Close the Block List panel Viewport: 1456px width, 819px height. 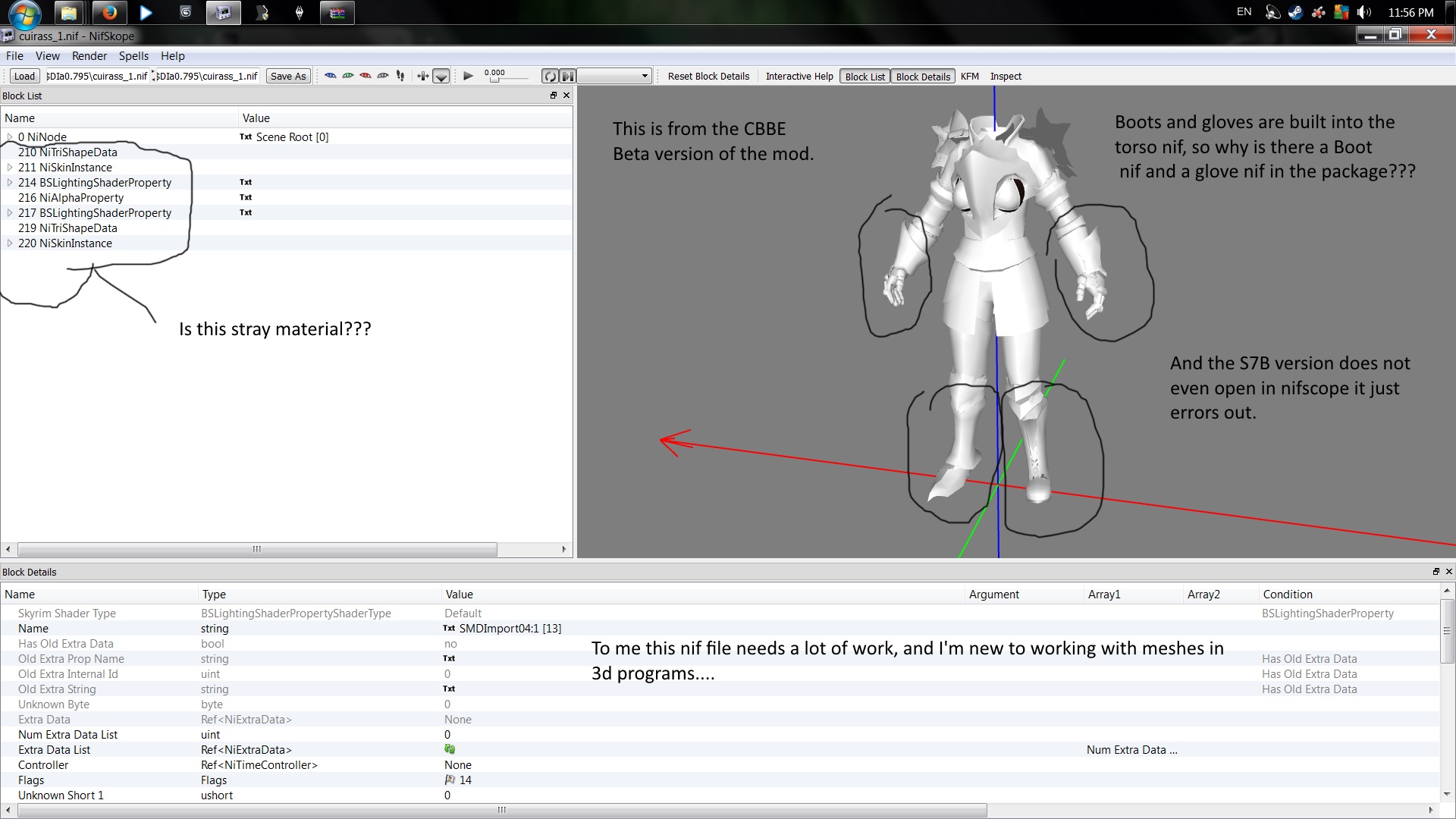pyautogui.click(x=566, y=96)
